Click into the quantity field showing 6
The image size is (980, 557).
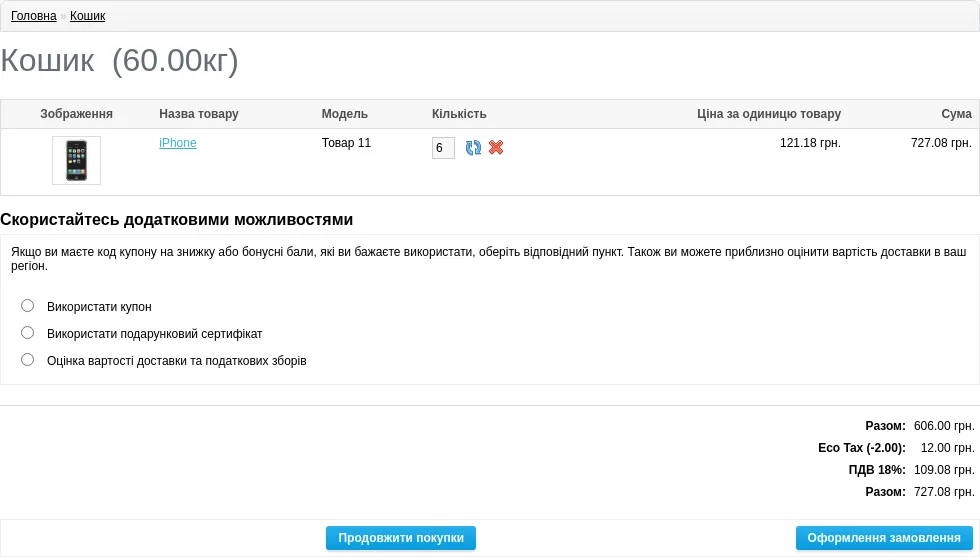443,148
